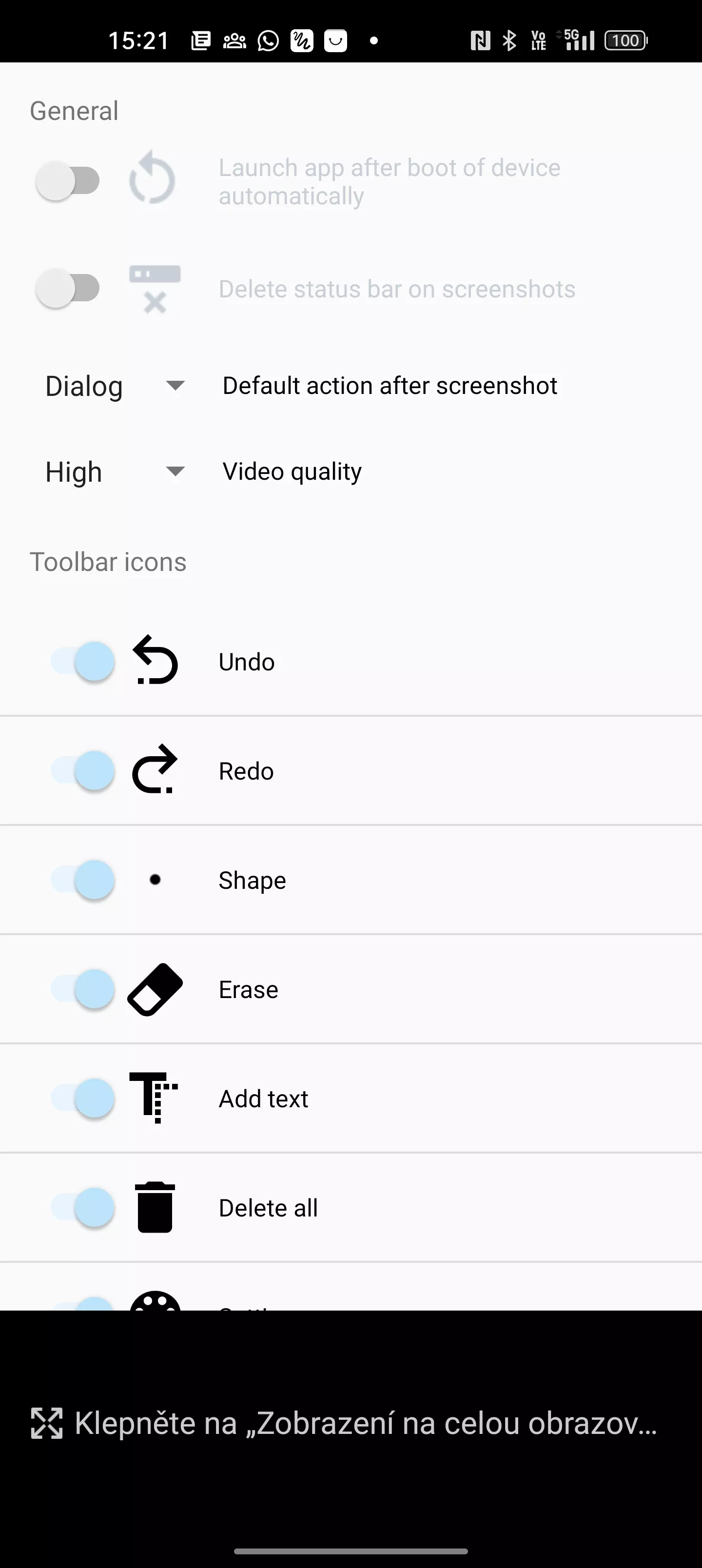Viewport: 702px width, 1568px height.
Task: Tap the Redo arrow icon
Action: (x=155, y=770)
